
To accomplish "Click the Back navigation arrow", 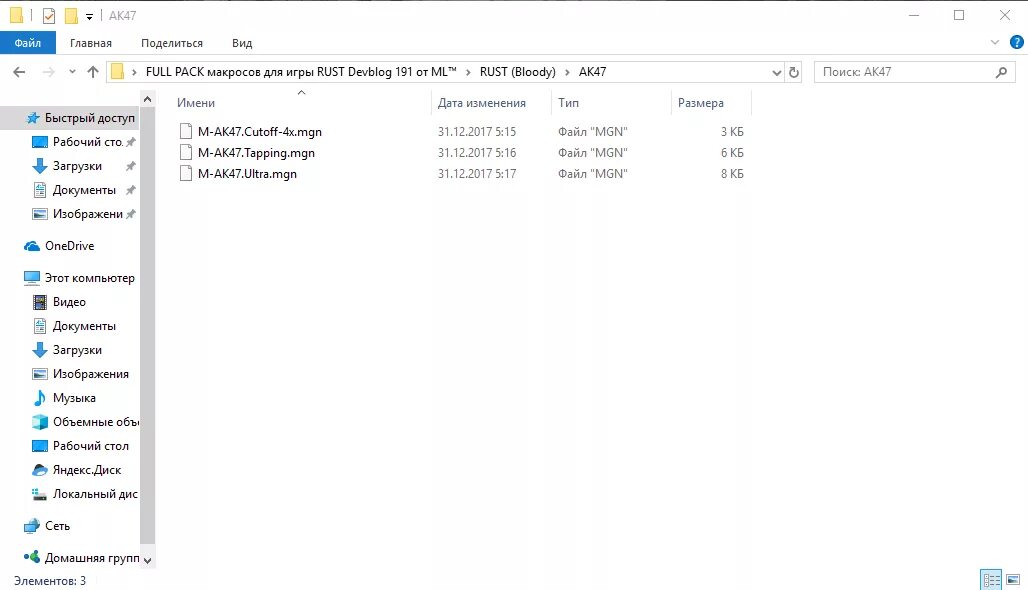I will tap(19, 72).
